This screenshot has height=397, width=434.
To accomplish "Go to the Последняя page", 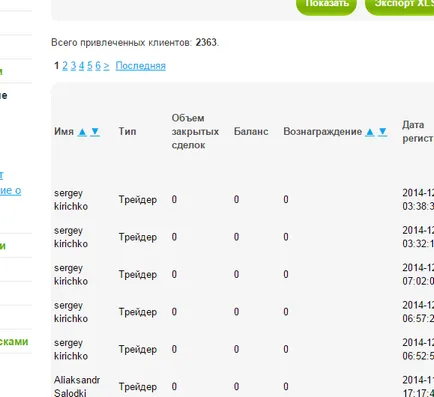I will (x=140, y=66).
